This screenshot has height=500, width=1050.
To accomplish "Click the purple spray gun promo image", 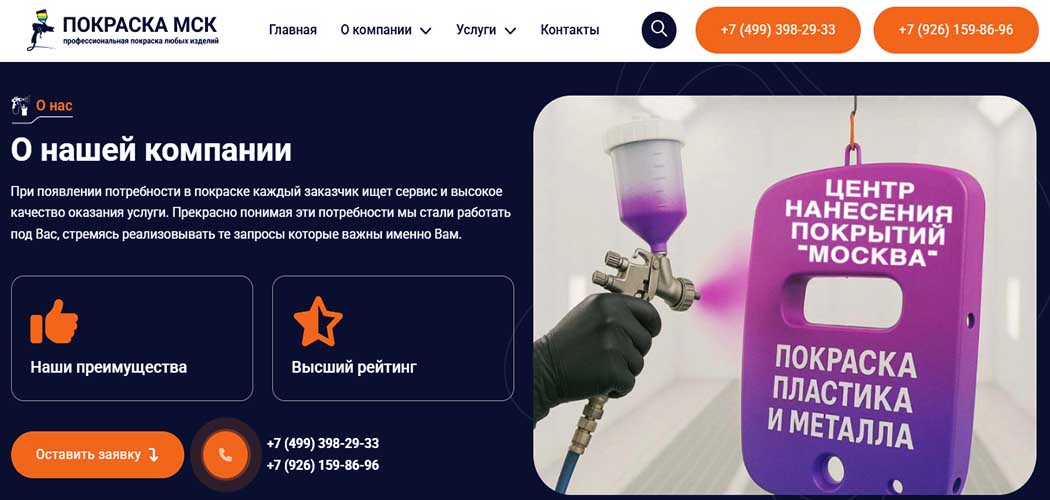I will [x=785, y=295].
